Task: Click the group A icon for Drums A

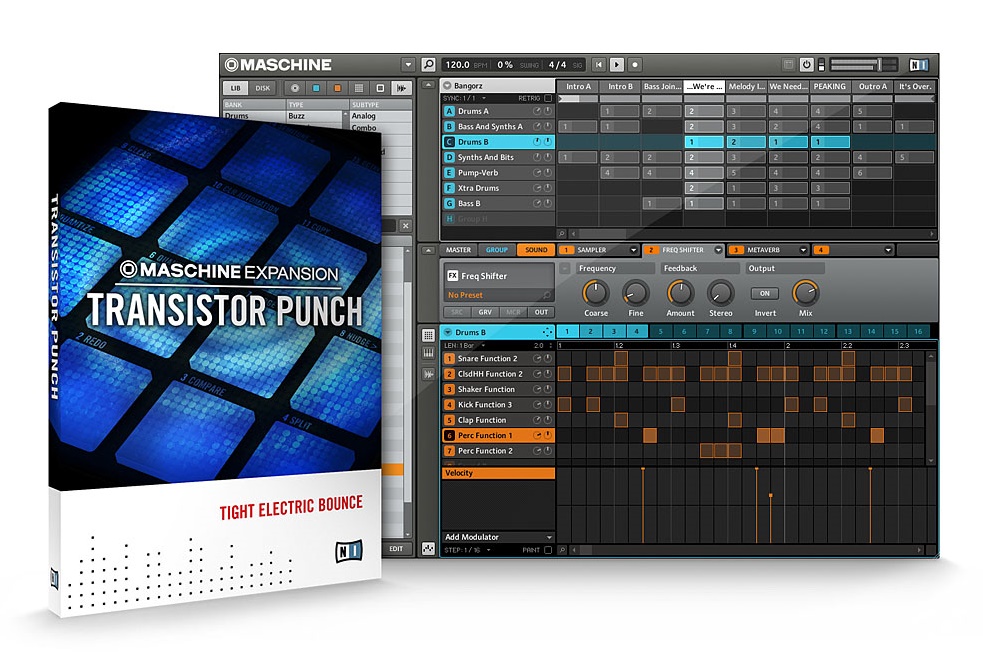Action: tap(449, 111)
